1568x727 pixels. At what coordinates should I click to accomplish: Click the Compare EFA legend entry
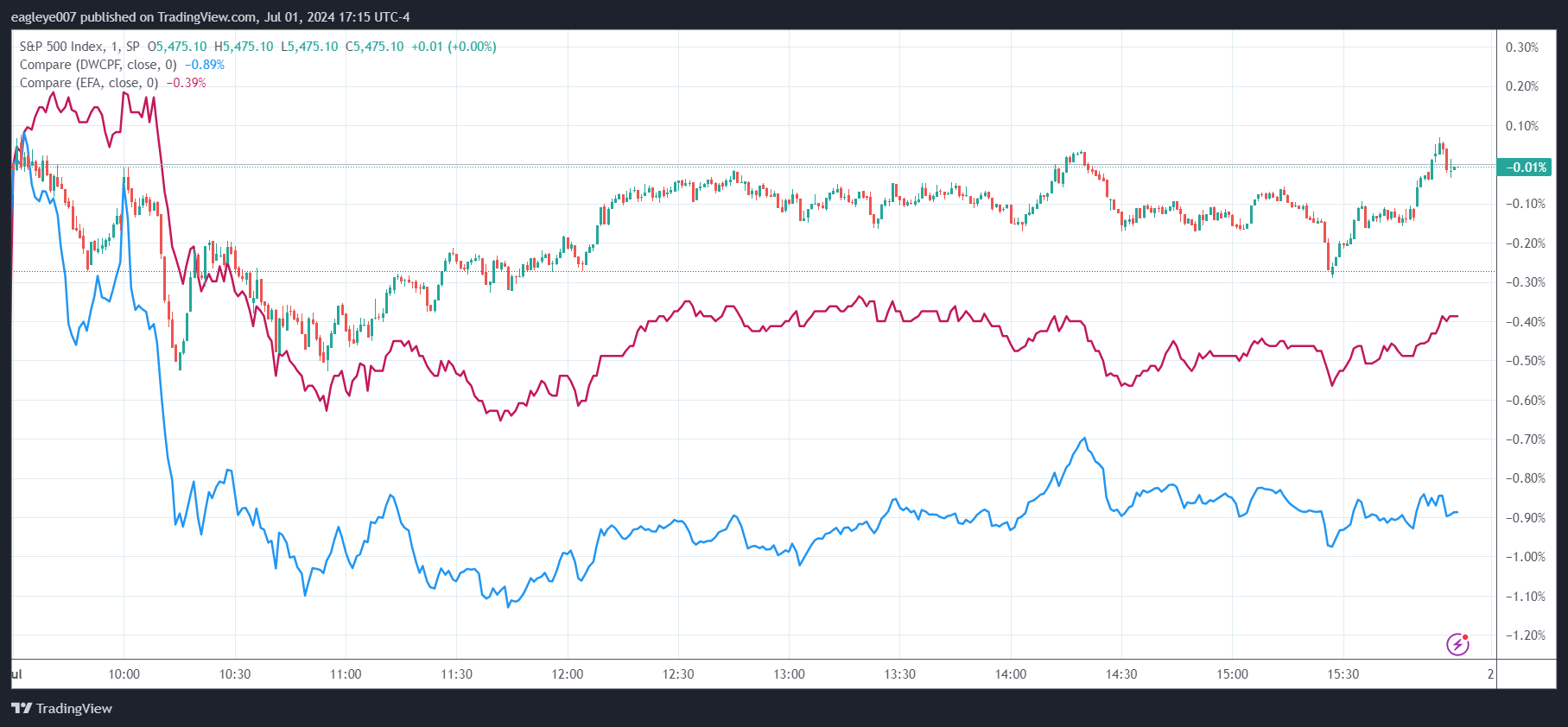89,83
